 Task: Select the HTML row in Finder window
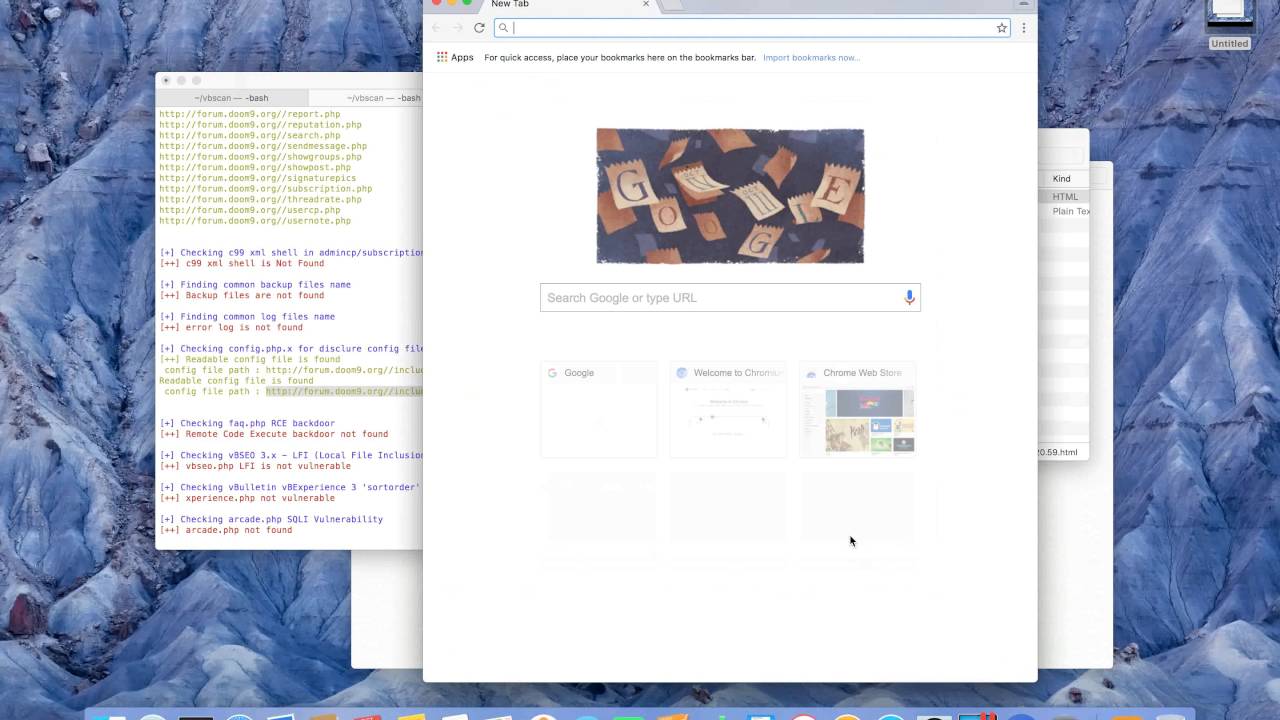[x=1064, y=197]
